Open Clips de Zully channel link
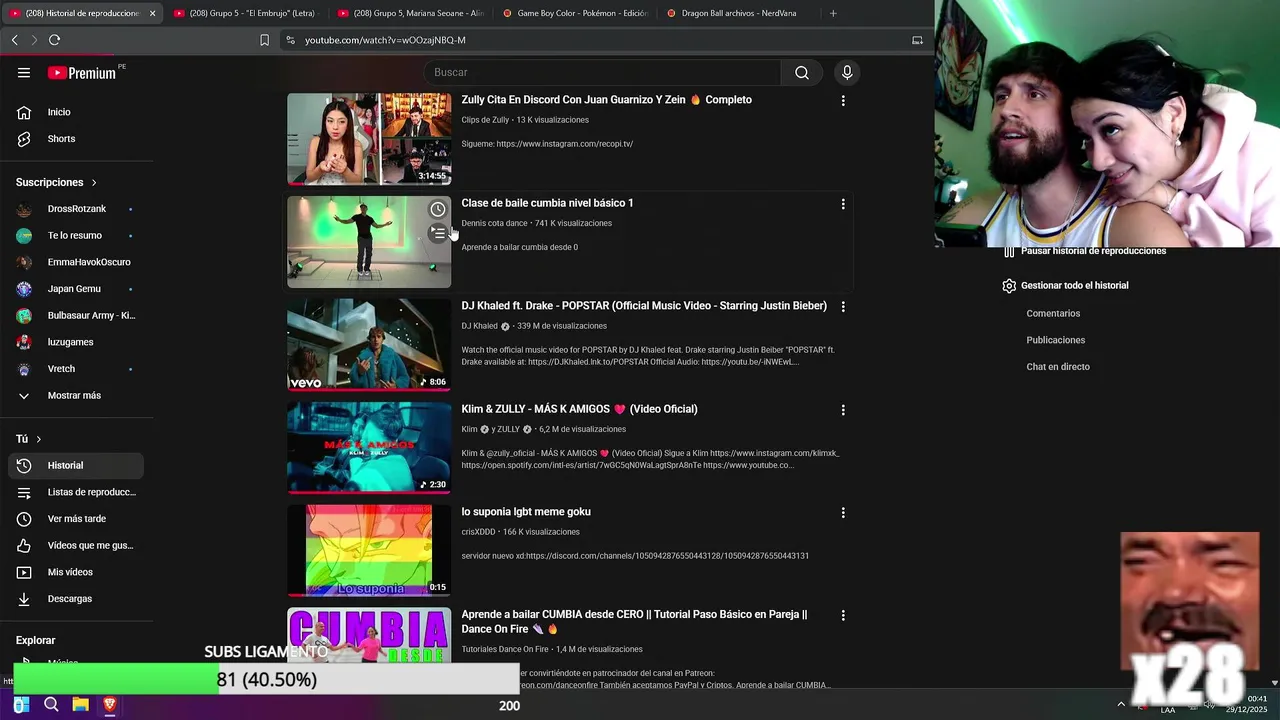This screenshot has width=1280, height=720. [485, 120]
